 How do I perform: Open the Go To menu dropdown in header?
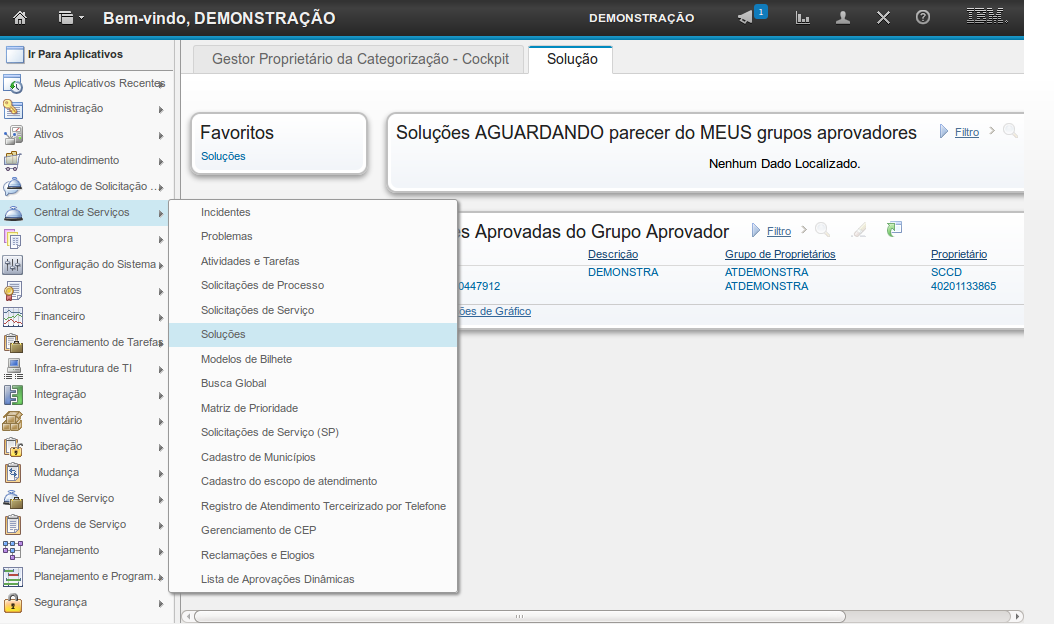pyautogui.click(x=71, y=18)
